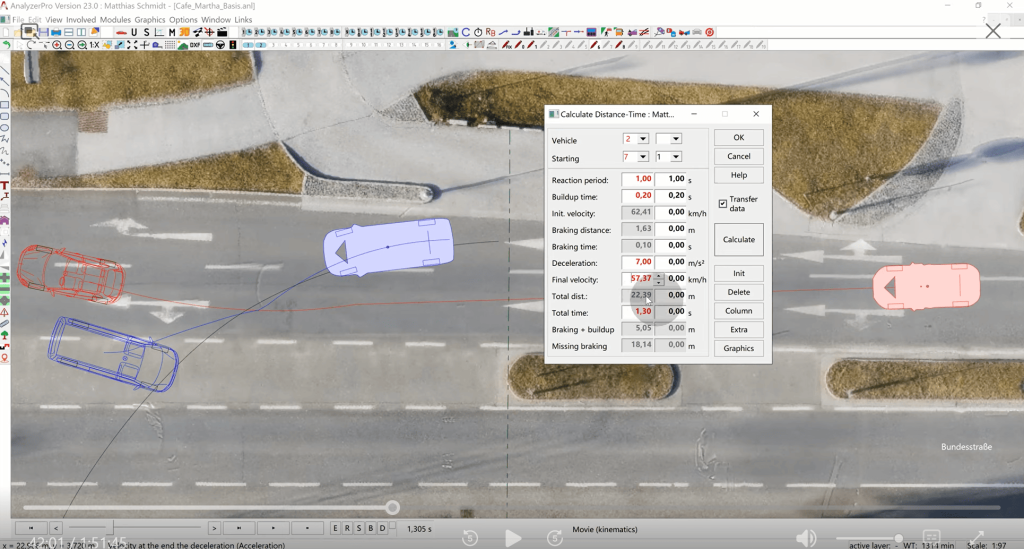Click the Init button in dialog
This screenshot has height=549, width=1024.
(x=738, y=273)
